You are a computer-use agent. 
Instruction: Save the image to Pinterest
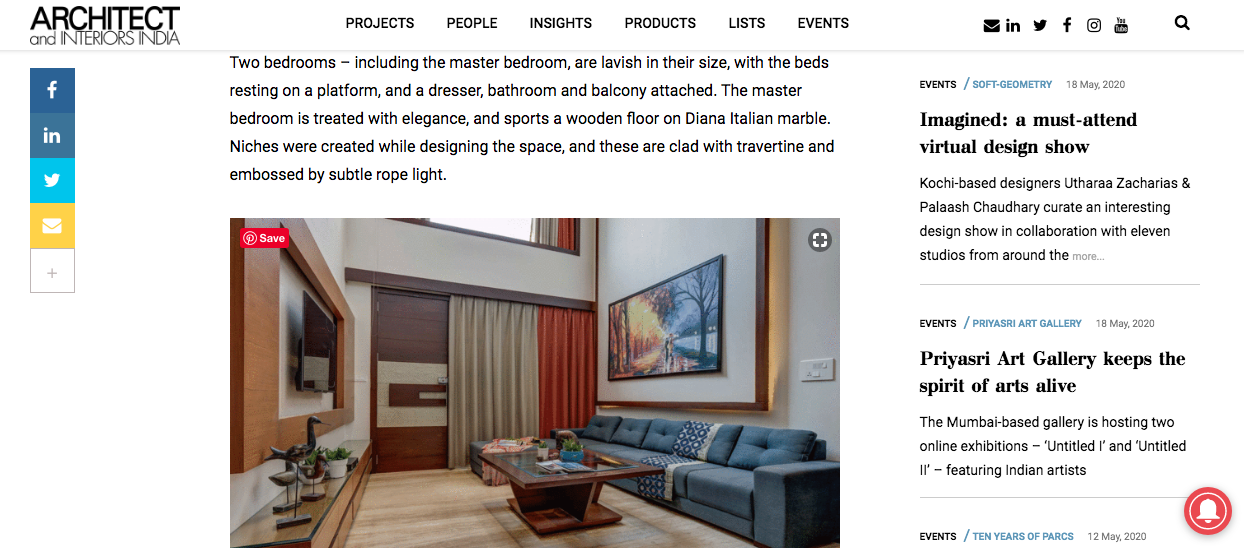[x=264, y=238]
